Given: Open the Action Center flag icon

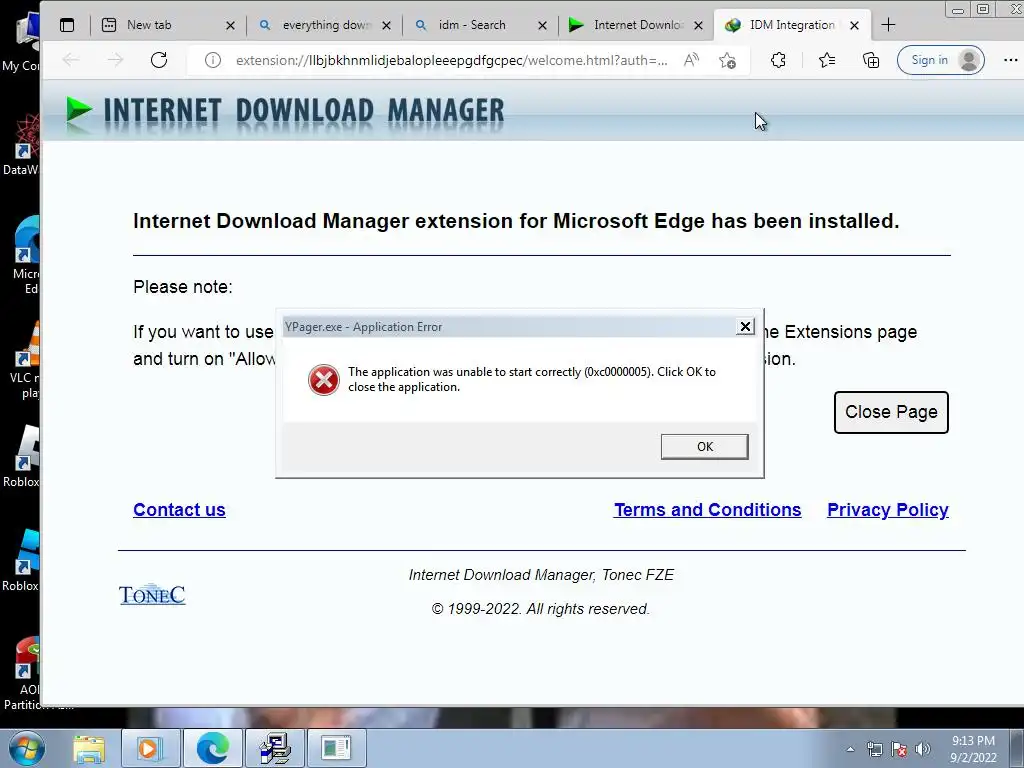Looking at the screenshot, I should (x=899, y=749).
